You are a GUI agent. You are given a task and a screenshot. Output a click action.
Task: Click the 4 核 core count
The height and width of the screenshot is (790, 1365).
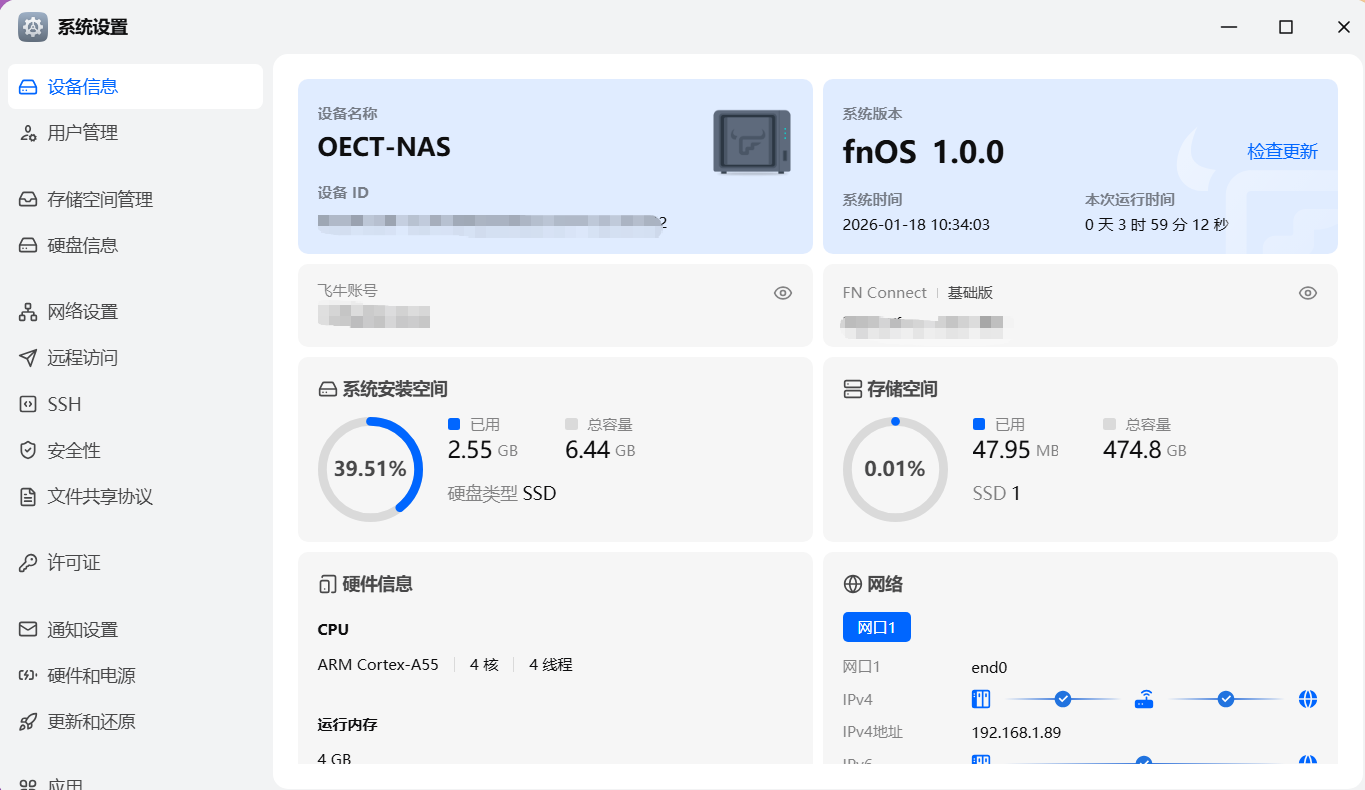pos(484,665)
